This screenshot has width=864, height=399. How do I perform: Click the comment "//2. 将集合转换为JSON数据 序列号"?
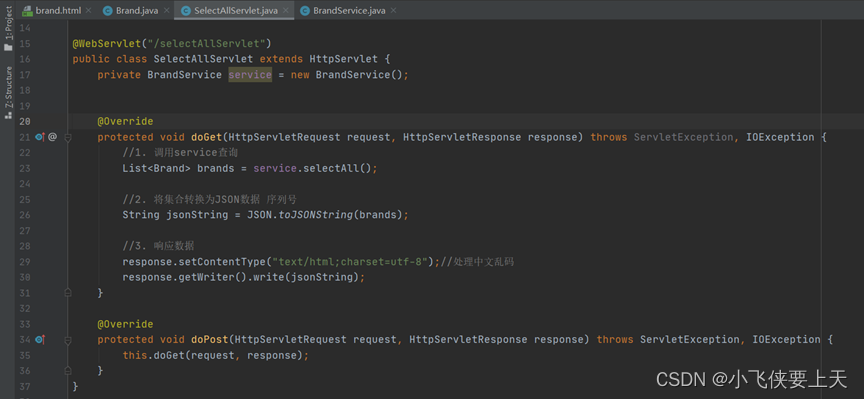(209, 200)
